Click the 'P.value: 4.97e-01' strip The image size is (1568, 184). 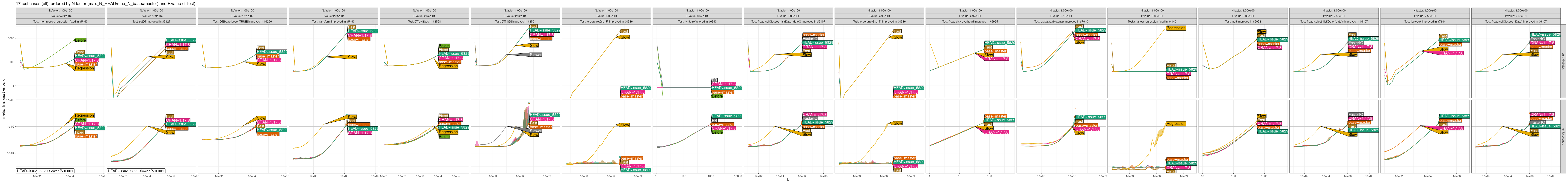click(970, 16)
